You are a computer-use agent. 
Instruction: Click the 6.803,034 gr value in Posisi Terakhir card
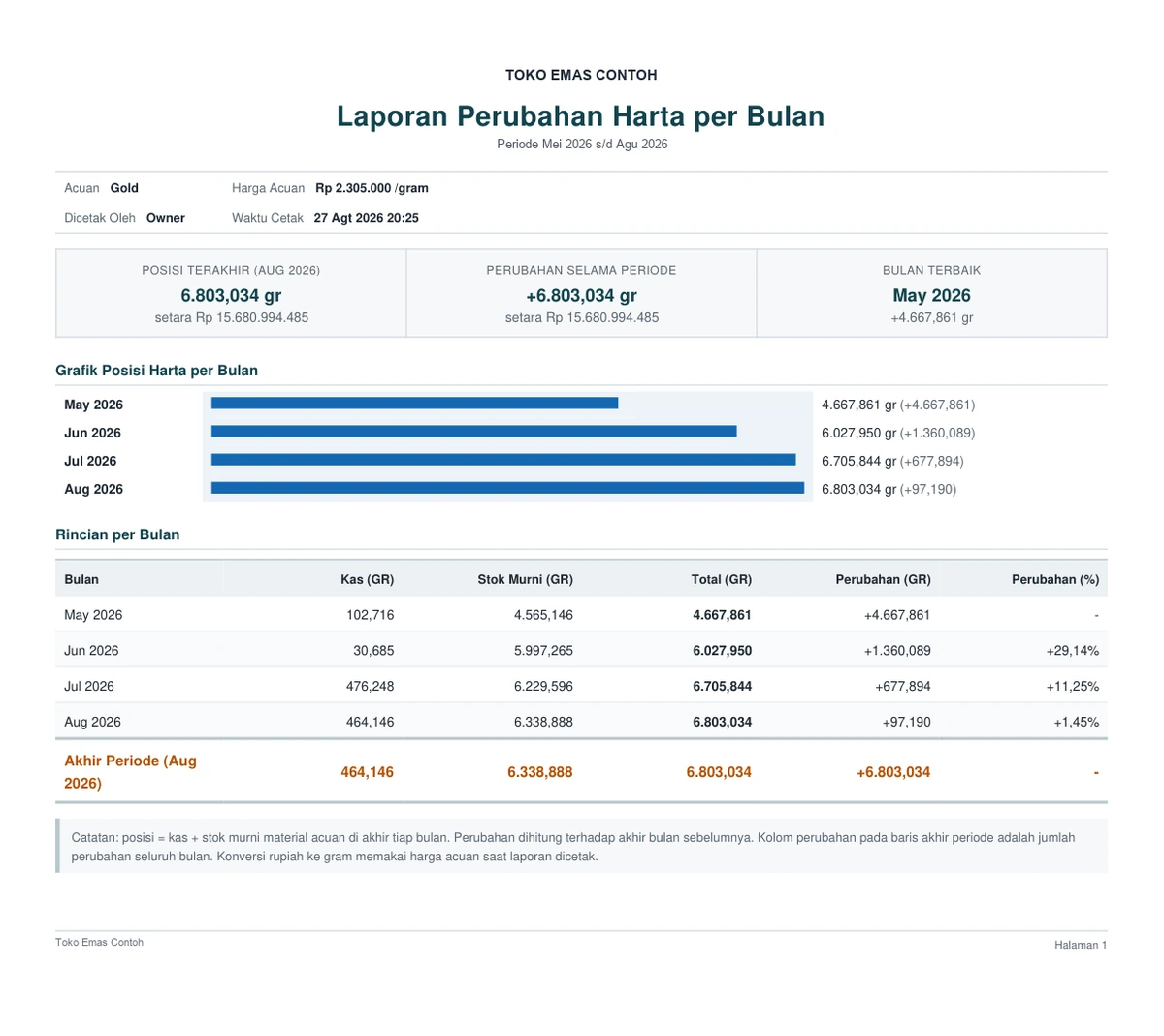pos(231,295)
